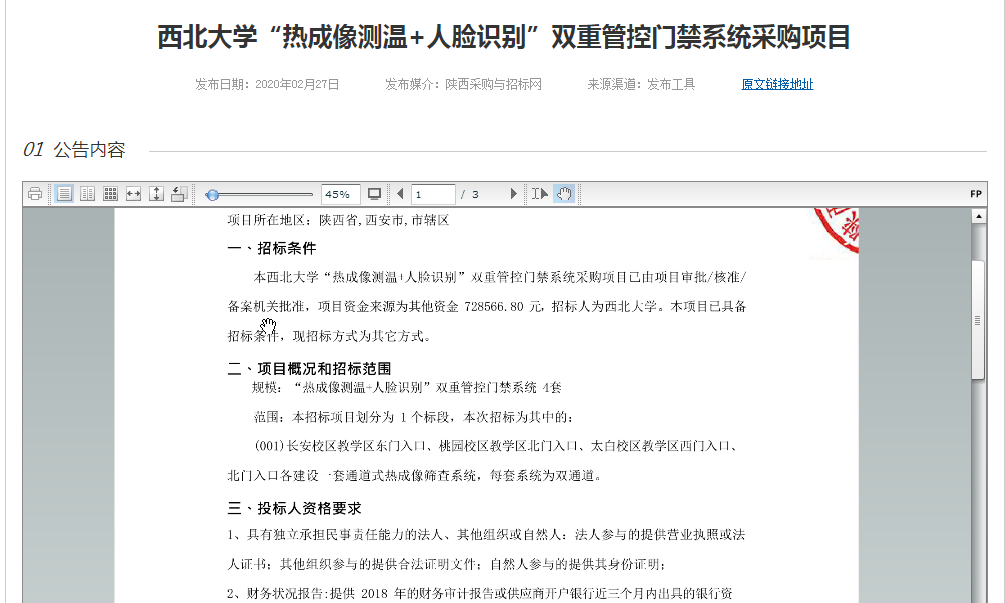Click the FP logo in toolbar
The height and width of the screenshot is (603, 1005).
976,194
